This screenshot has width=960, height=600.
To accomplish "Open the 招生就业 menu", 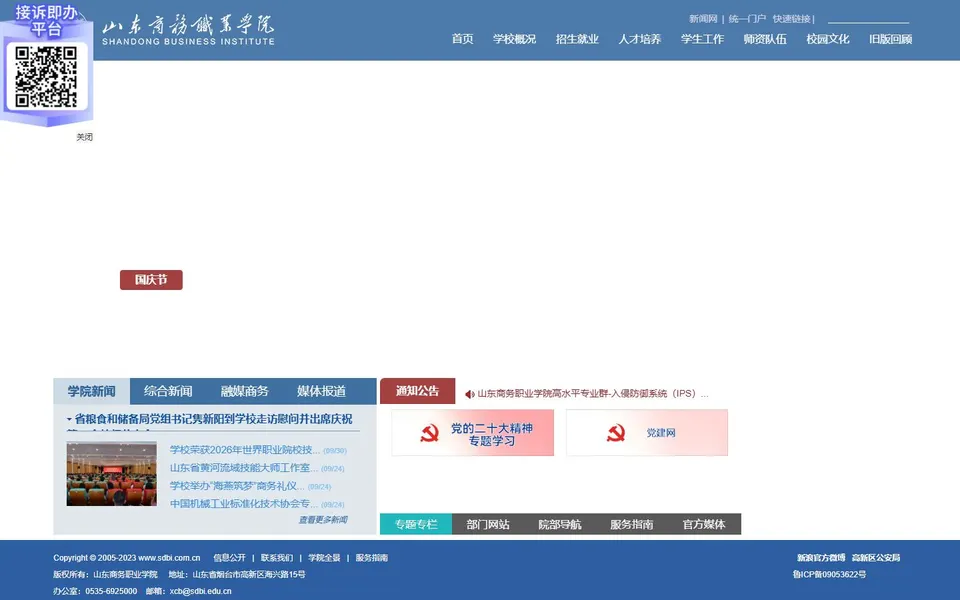I will (x=577, y=39).
